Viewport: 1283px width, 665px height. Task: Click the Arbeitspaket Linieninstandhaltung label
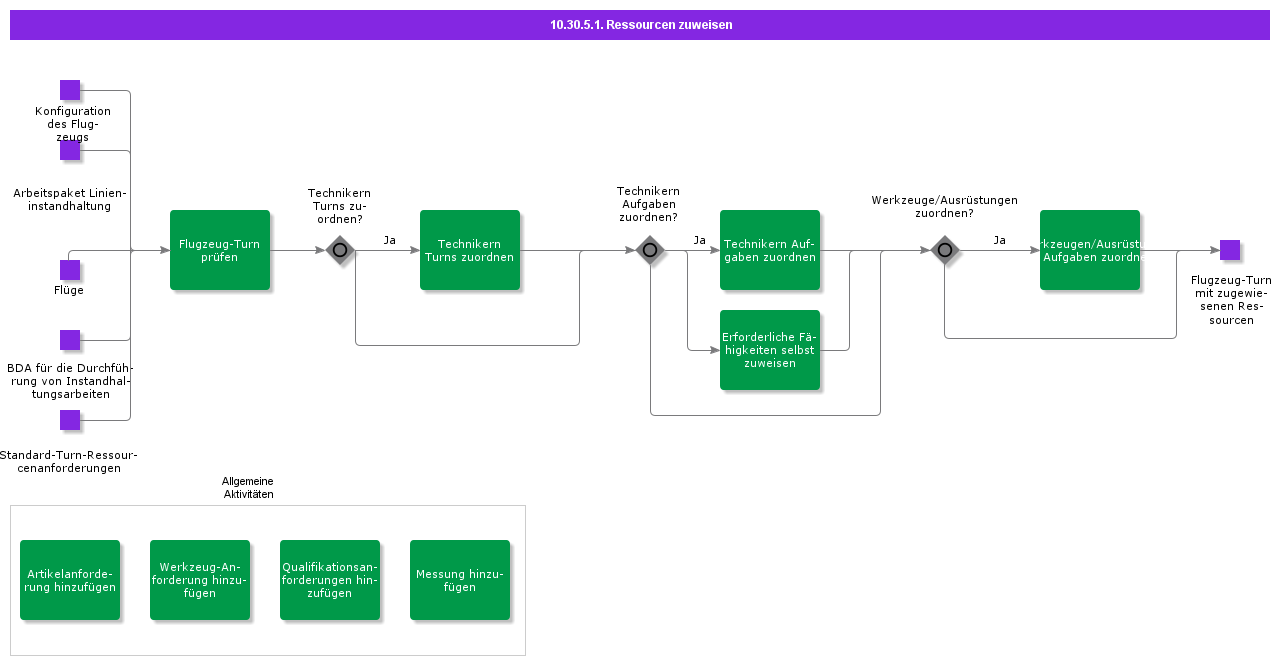pyautogui.click(x=69, y=199)
